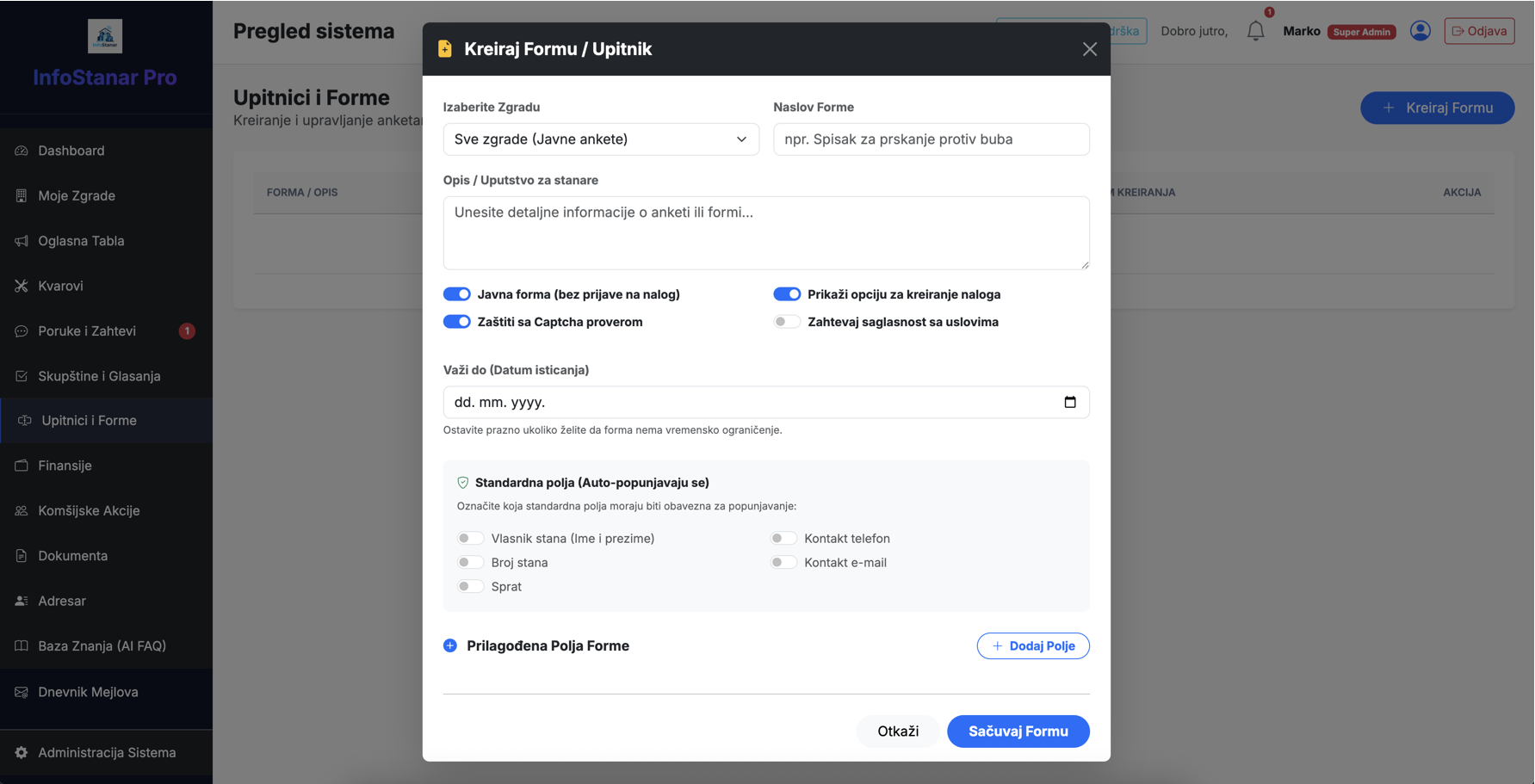This screenshot has width=1535, height=784.
Task: Click the Super Admin badge
Action: pos(1361,32)
